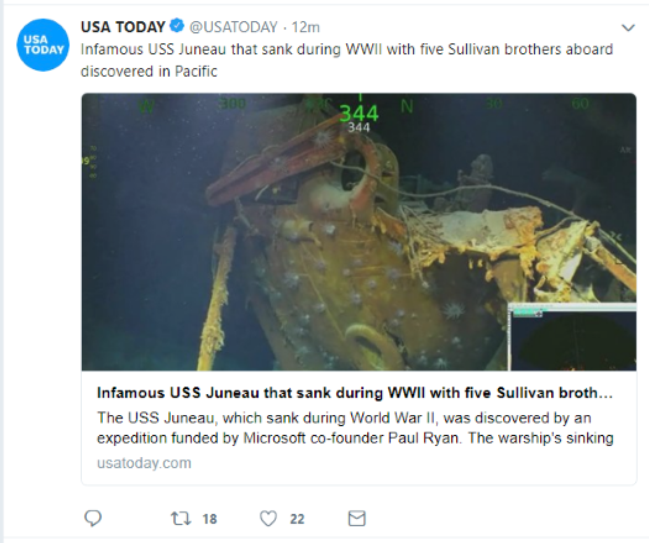Click the article description about Paul Ryan
The width and height of the screenshot is (650, 543).
click(355, 428)
